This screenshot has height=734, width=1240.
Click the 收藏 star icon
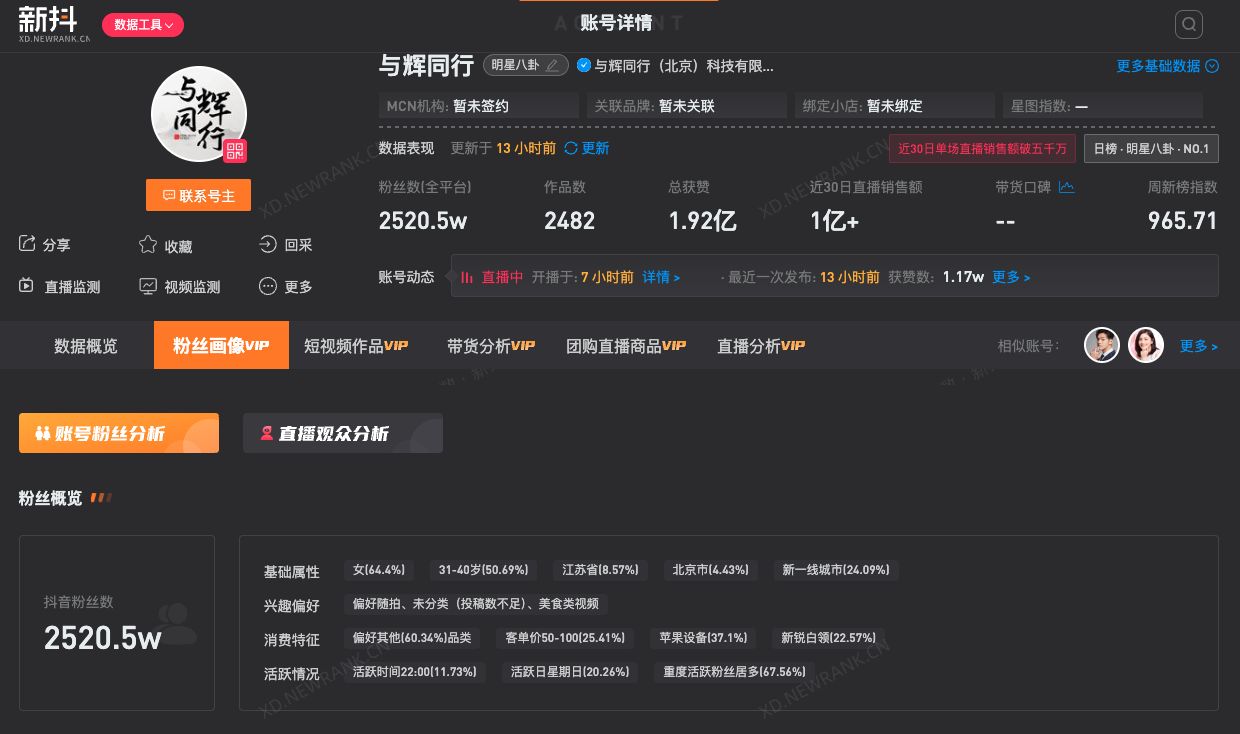(x=148, y=245)
